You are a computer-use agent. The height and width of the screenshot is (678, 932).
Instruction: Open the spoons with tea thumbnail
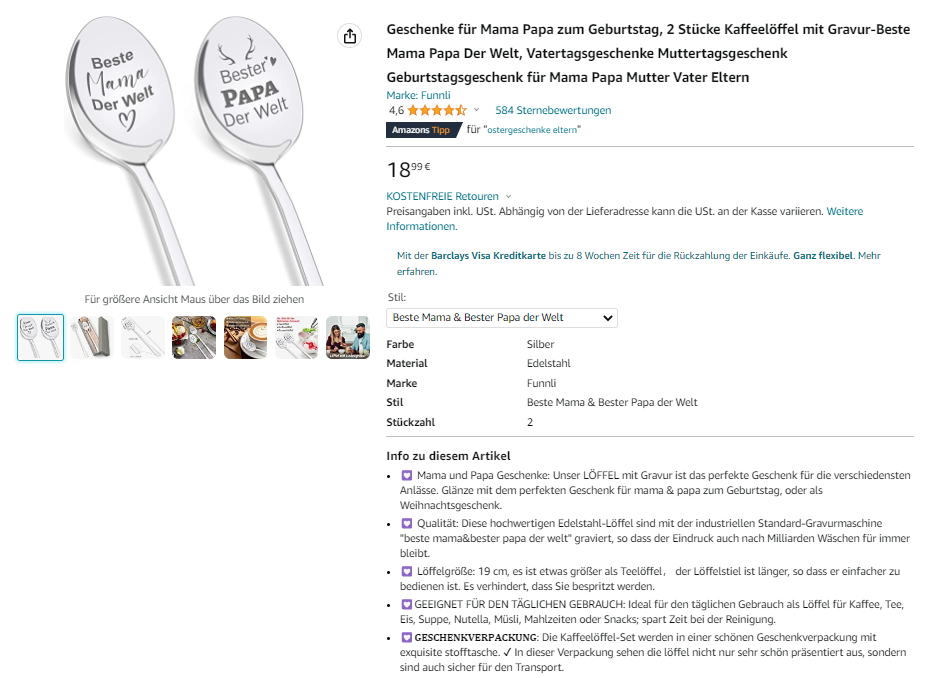194,338
